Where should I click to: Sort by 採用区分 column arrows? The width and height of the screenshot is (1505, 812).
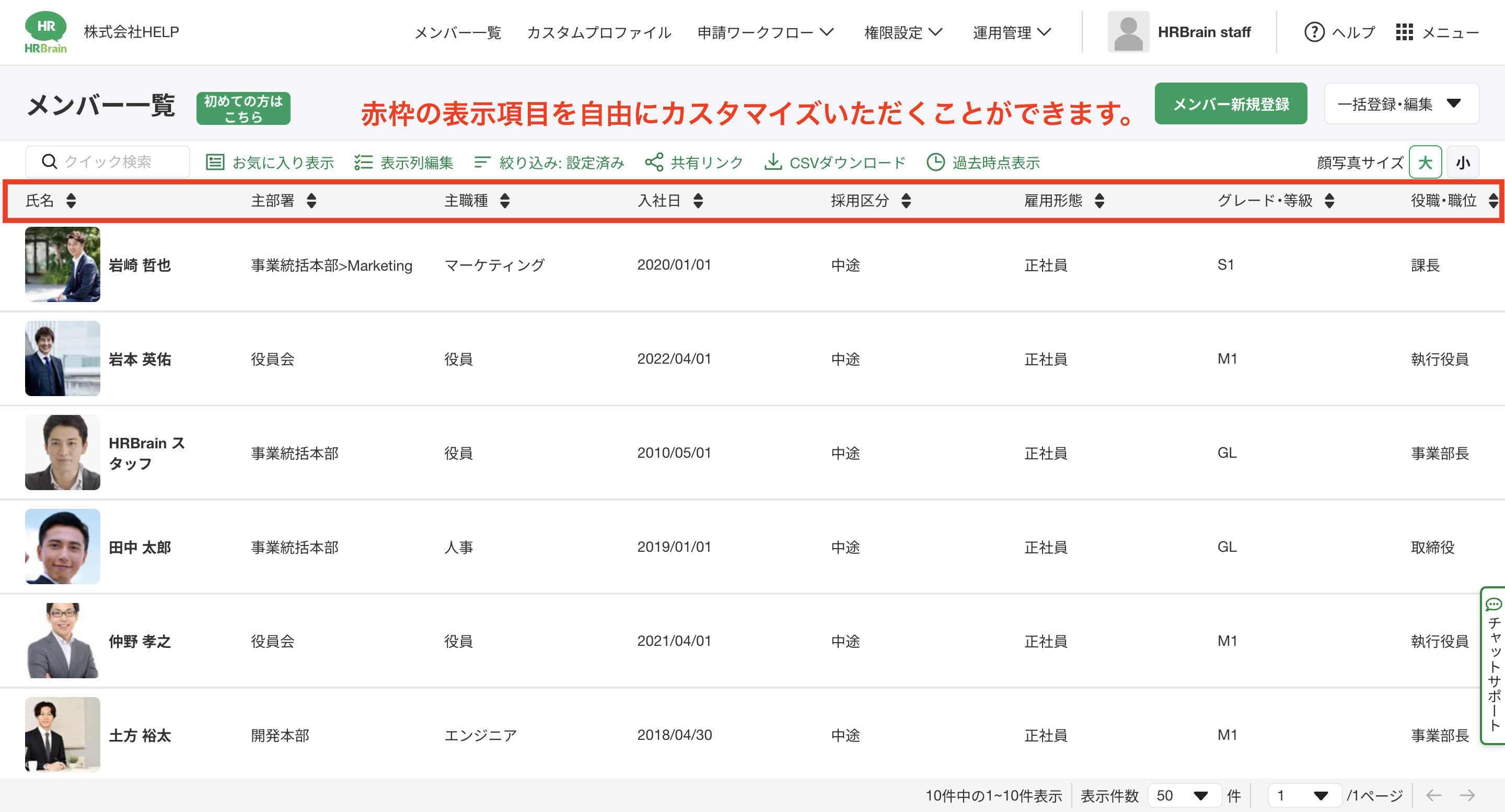point(906,201)
